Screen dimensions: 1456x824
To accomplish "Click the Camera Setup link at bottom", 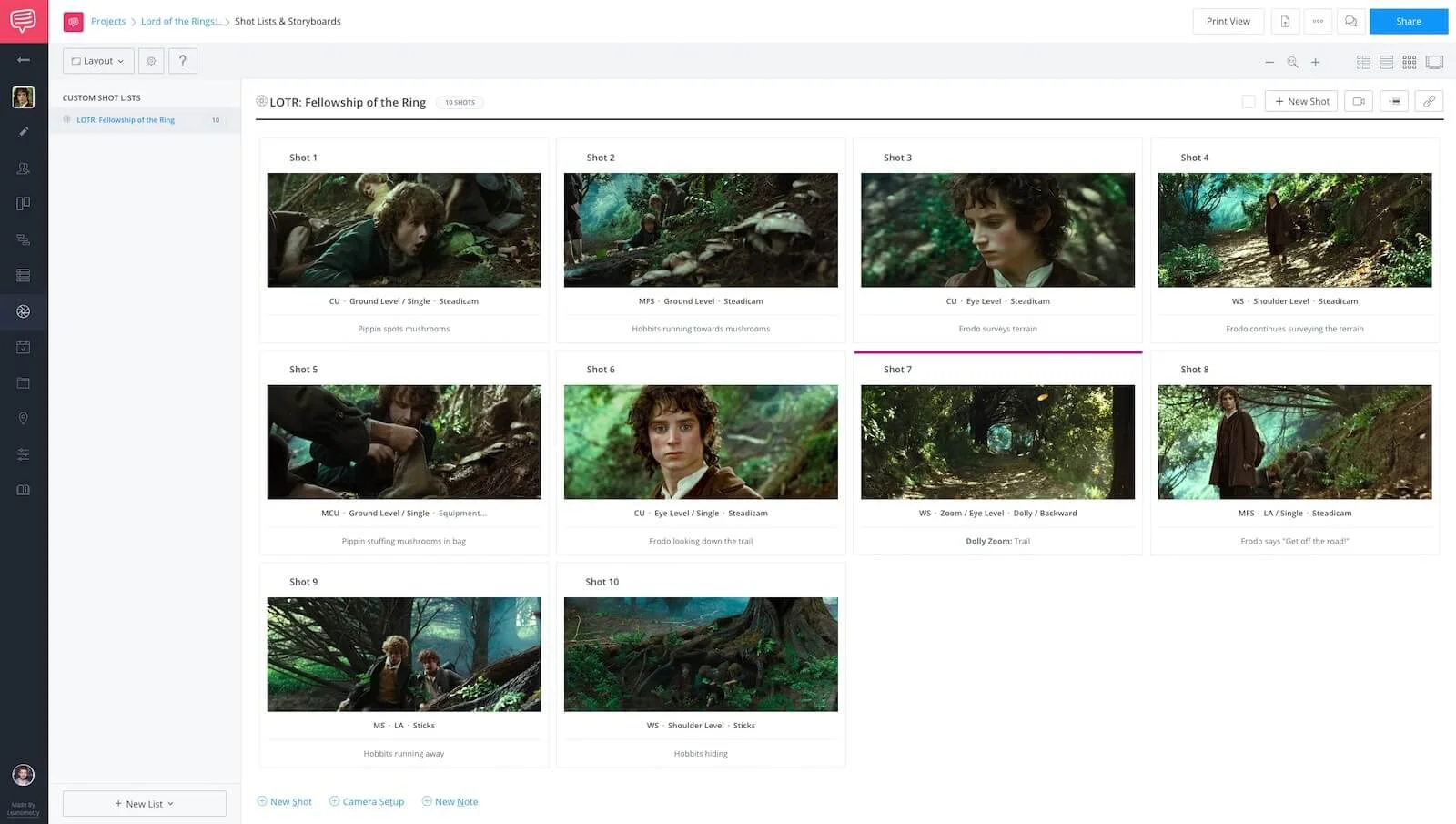I will pyautogui.click(x=367, y=801).
